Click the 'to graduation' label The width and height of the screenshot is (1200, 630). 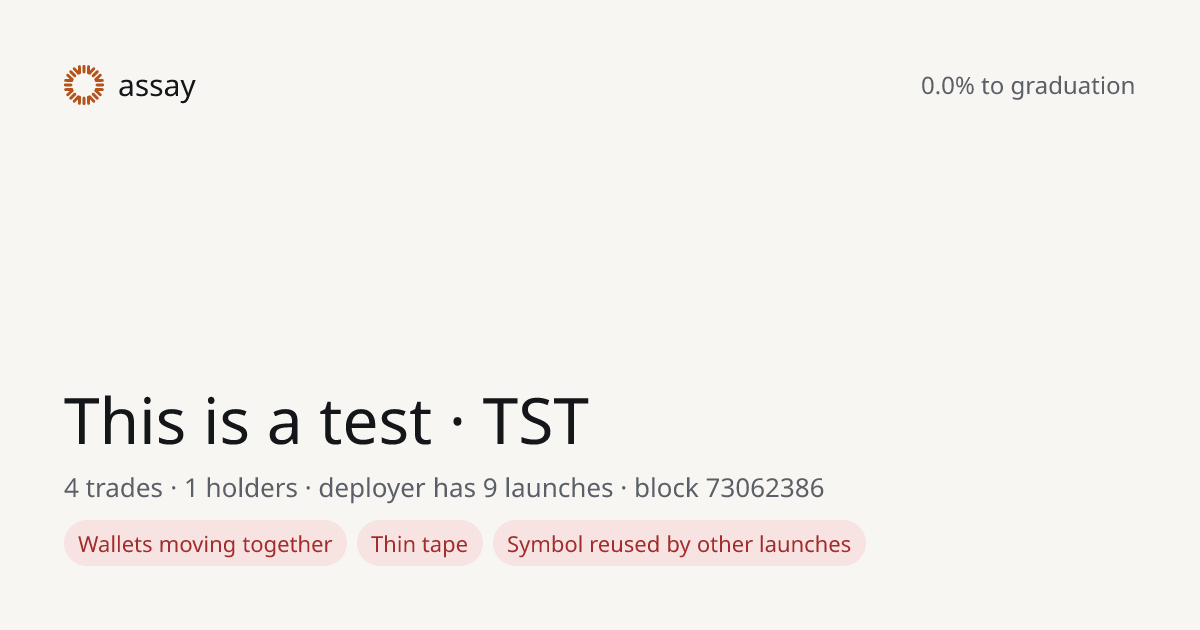tap(1058, 87)
